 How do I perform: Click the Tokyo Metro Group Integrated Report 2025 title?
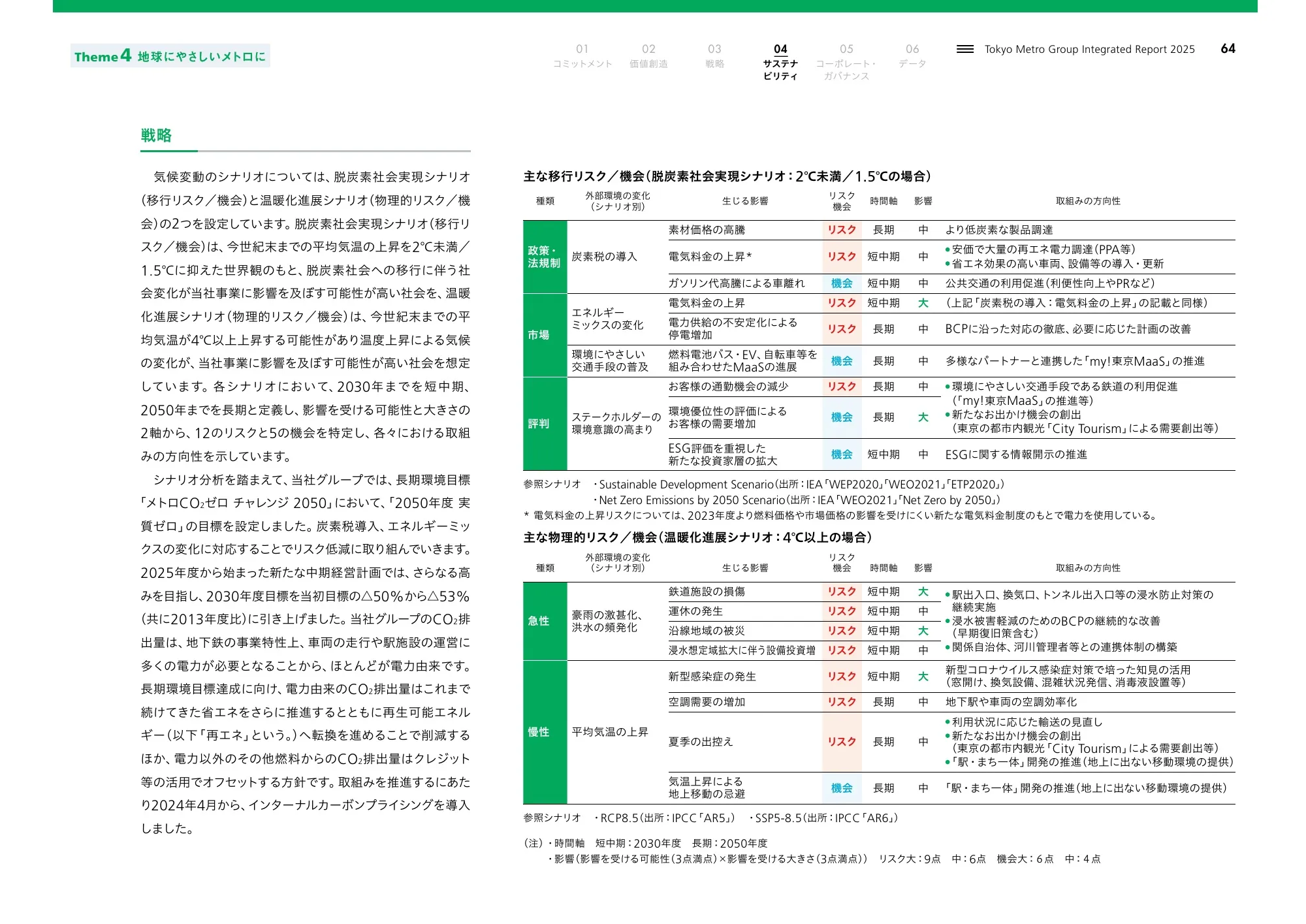click(x=1089, y=49)
